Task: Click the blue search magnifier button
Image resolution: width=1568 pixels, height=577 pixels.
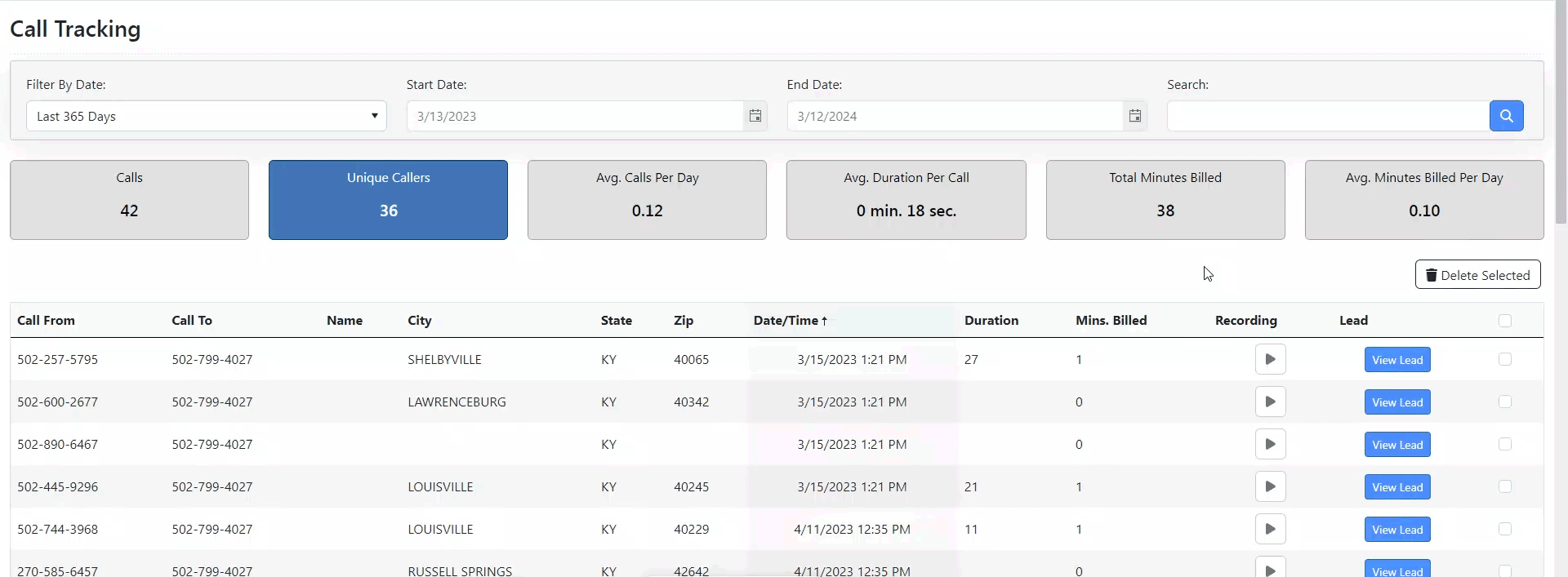Action: click(x=1506, y=116)
